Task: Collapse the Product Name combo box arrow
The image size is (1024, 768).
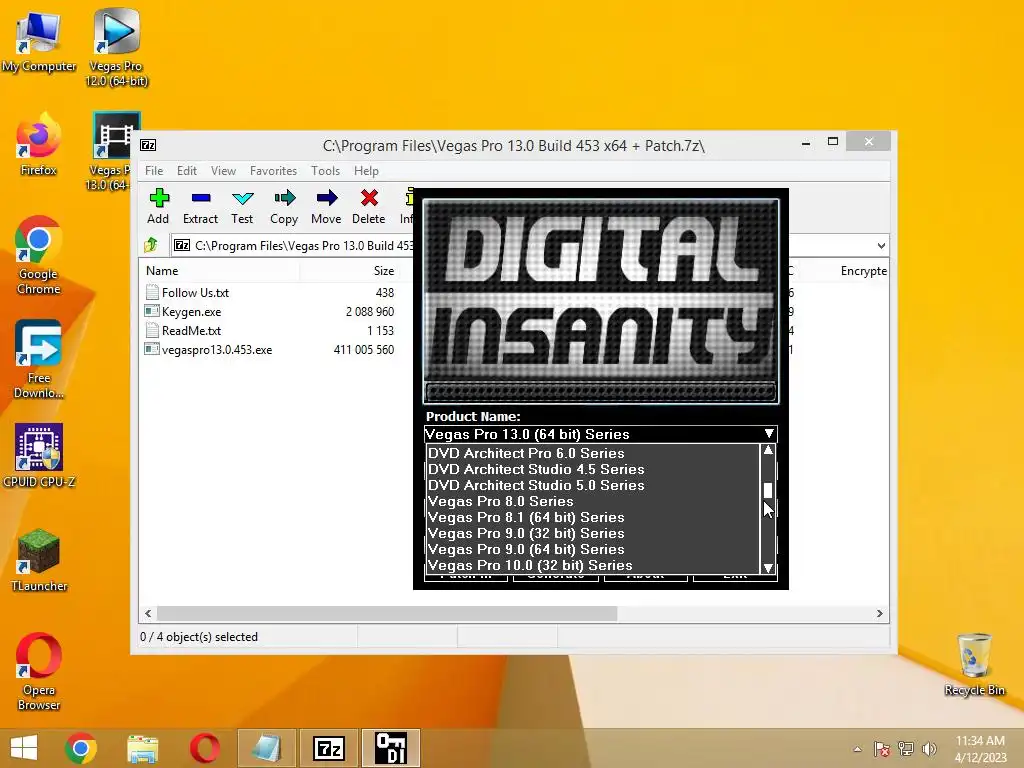Action: (769, 434)
